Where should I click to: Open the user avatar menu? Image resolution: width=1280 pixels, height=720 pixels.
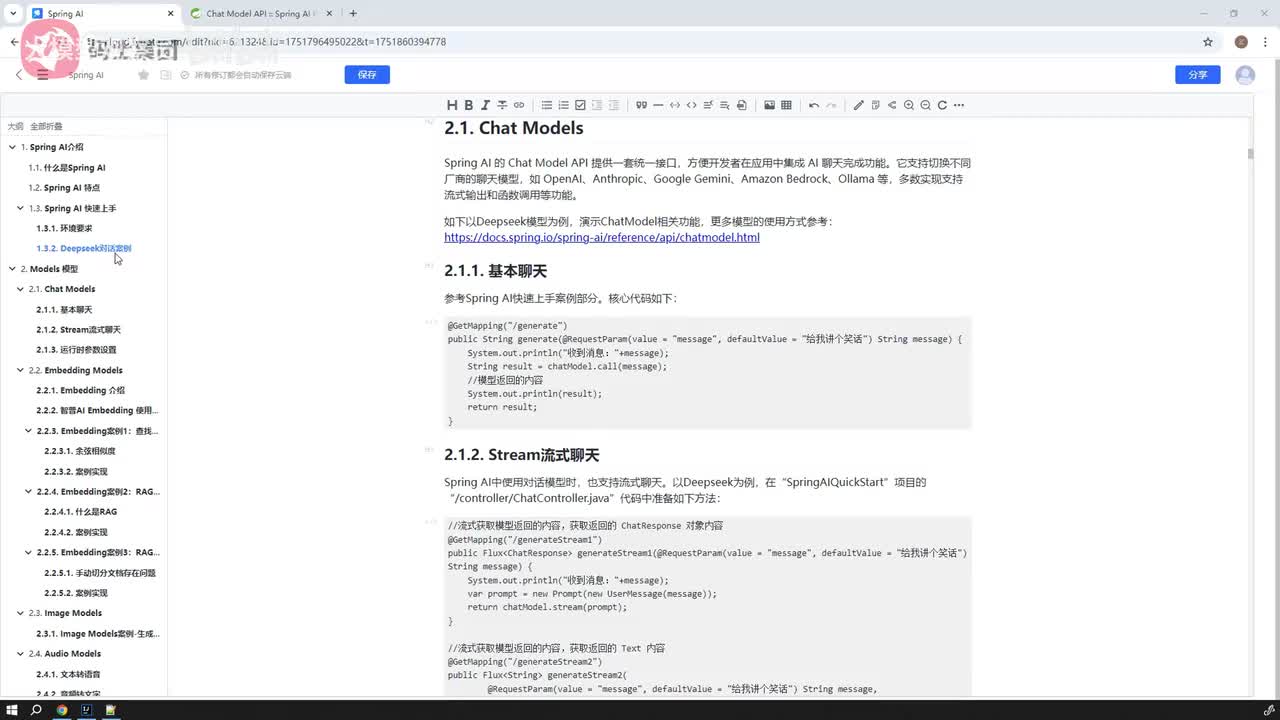tap(1245, 75)
